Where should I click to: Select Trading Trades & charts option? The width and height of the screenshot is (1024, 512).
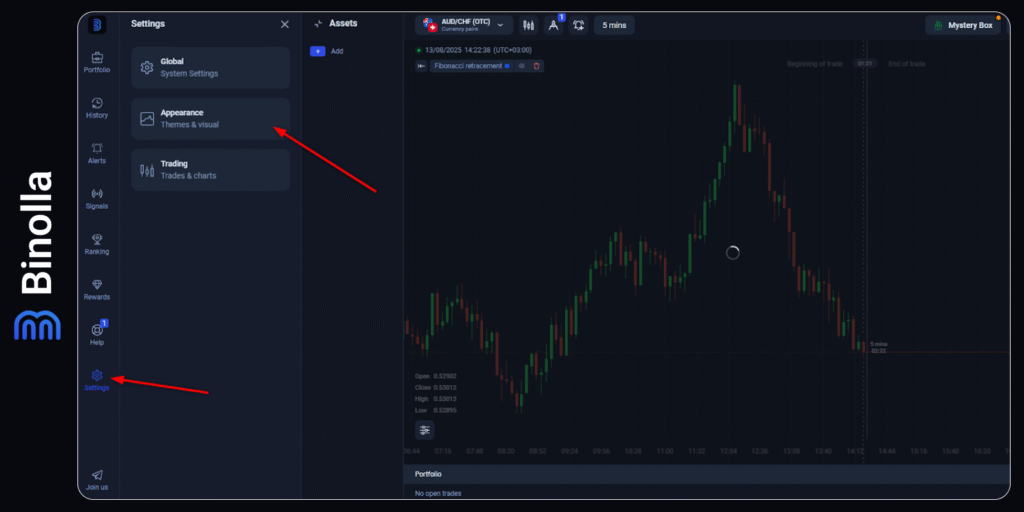point(210,170)
